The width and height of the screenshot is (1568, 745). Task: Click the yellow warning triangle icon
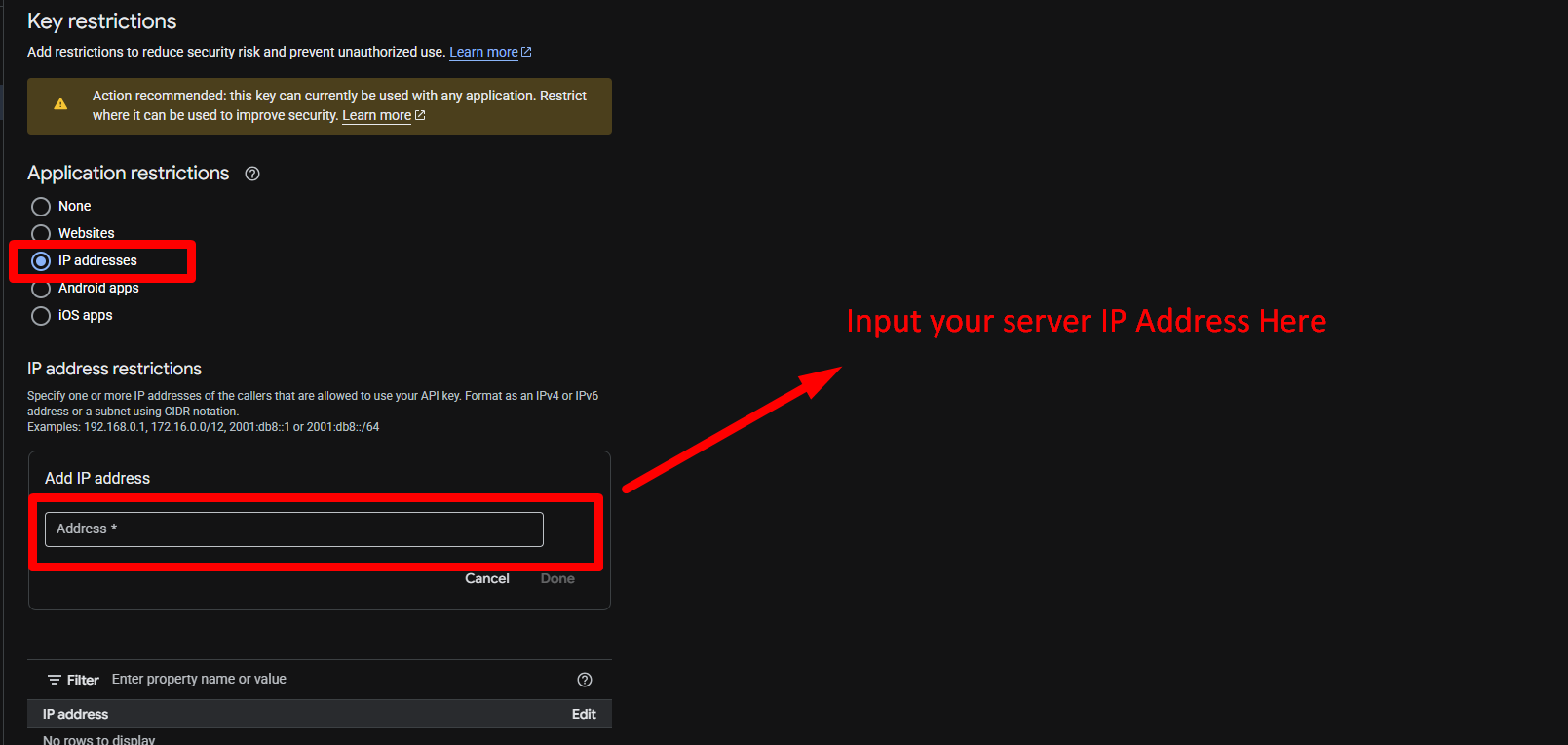[60, 103]
